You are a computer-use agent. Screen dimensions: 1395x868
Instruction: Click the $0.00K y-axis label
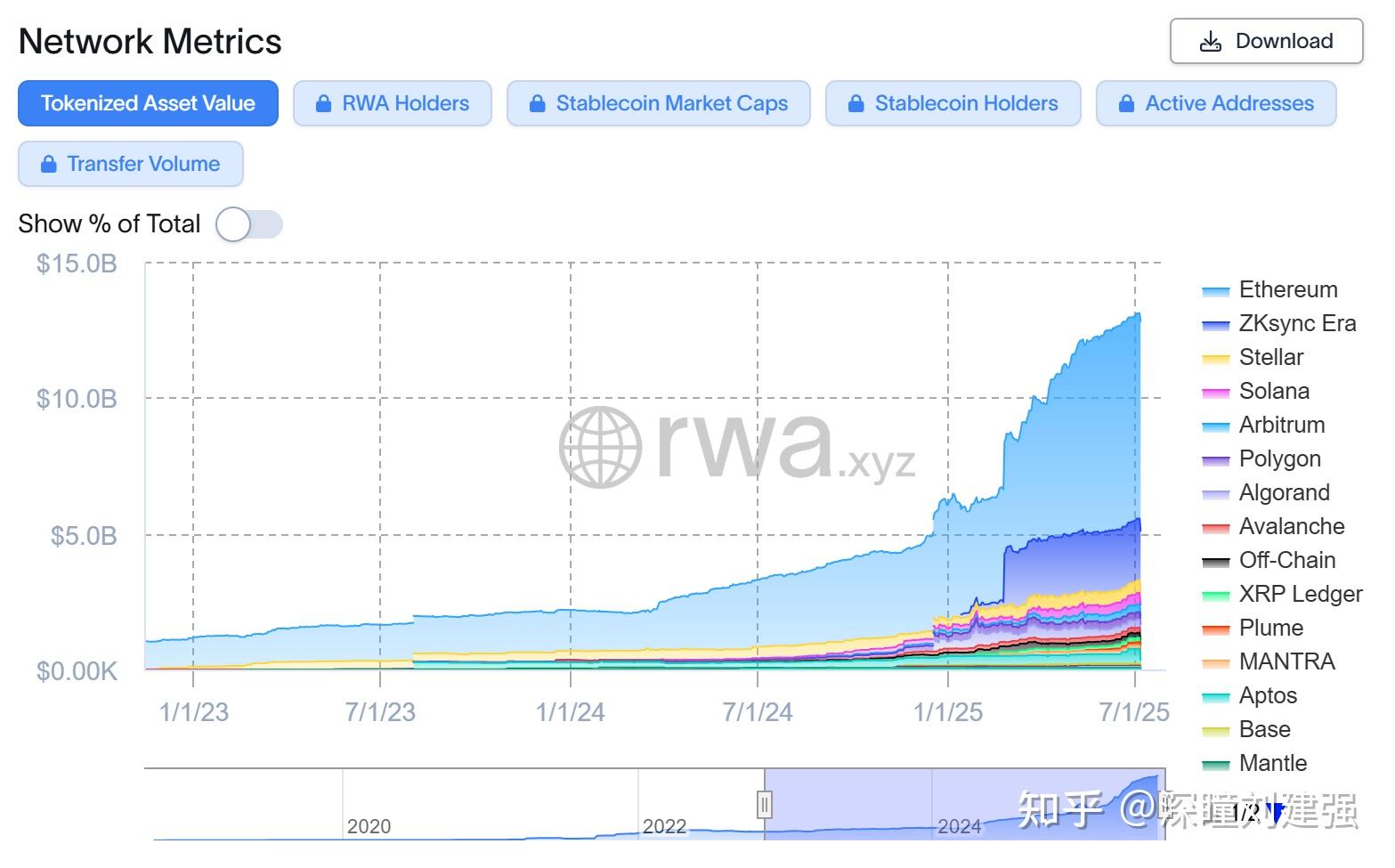[x=77, y=670]
